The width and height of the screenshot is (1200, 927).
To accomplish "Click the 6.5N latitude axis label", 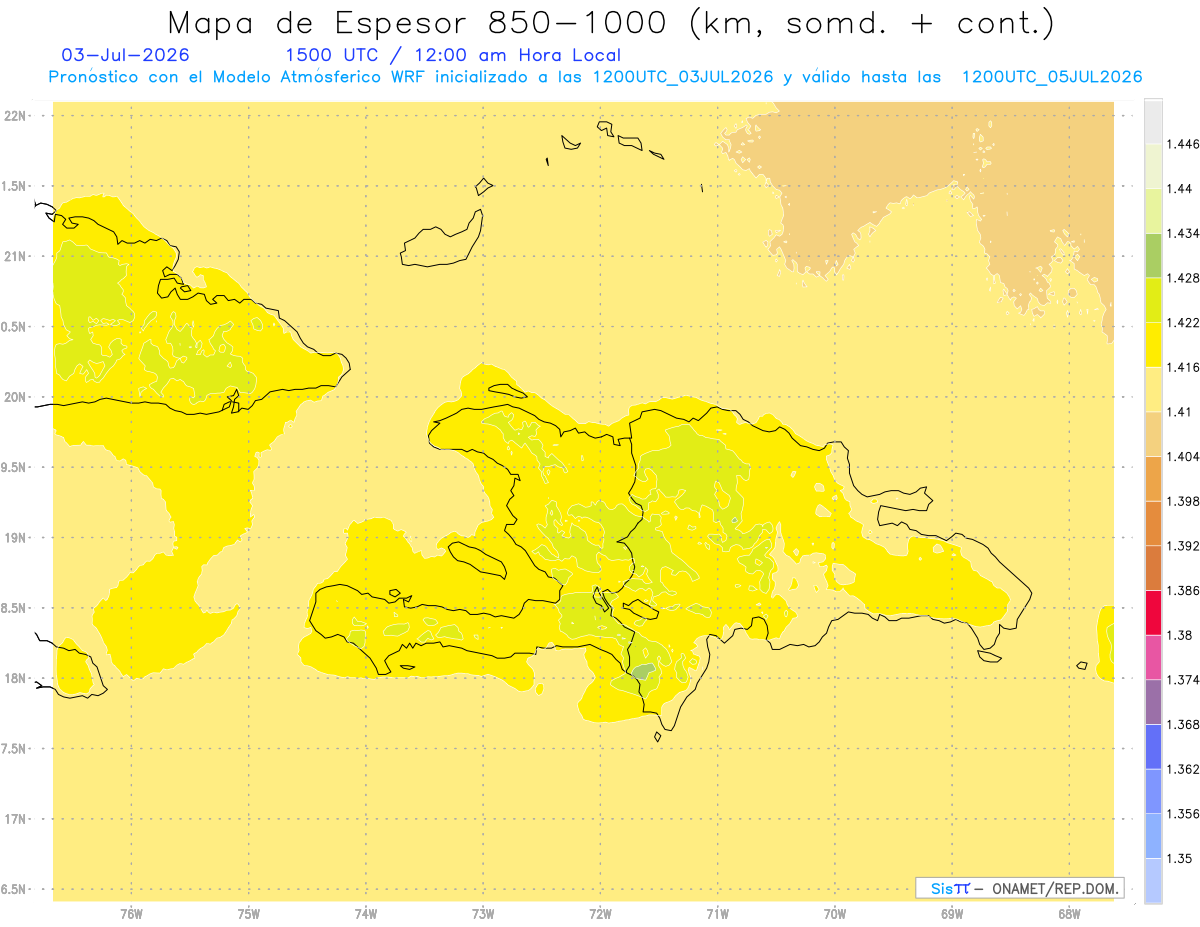I will (x=14, y=889).
